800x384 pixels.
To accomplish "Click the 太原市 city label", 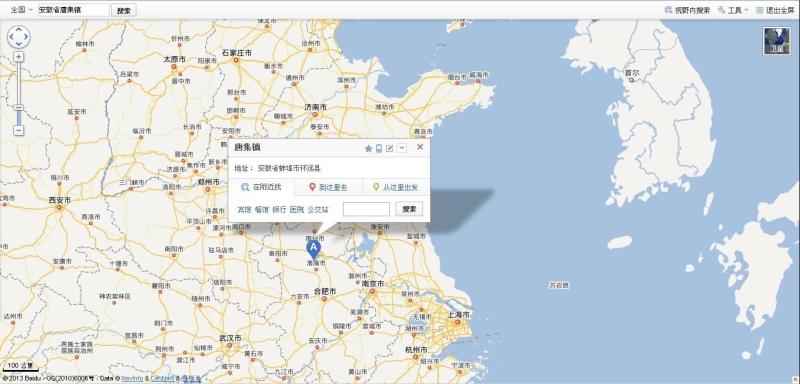I will [174, 59].
